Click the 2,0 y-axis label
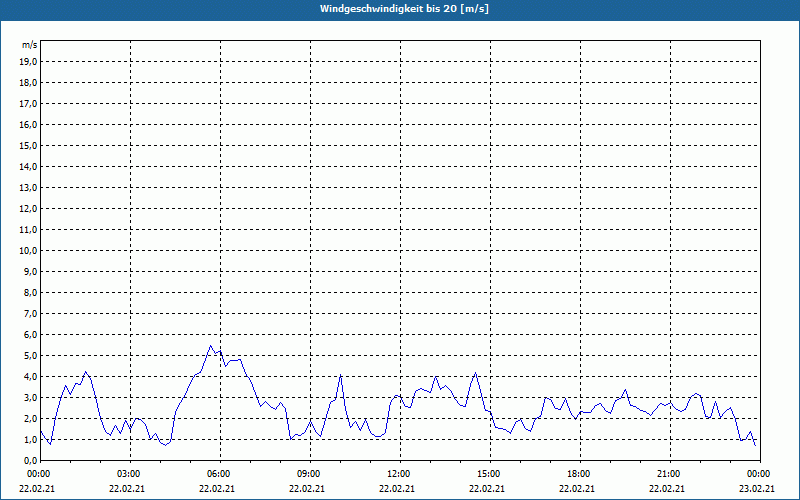The height and width of the screenshot is (500, 800). click(x=30, y=418)
